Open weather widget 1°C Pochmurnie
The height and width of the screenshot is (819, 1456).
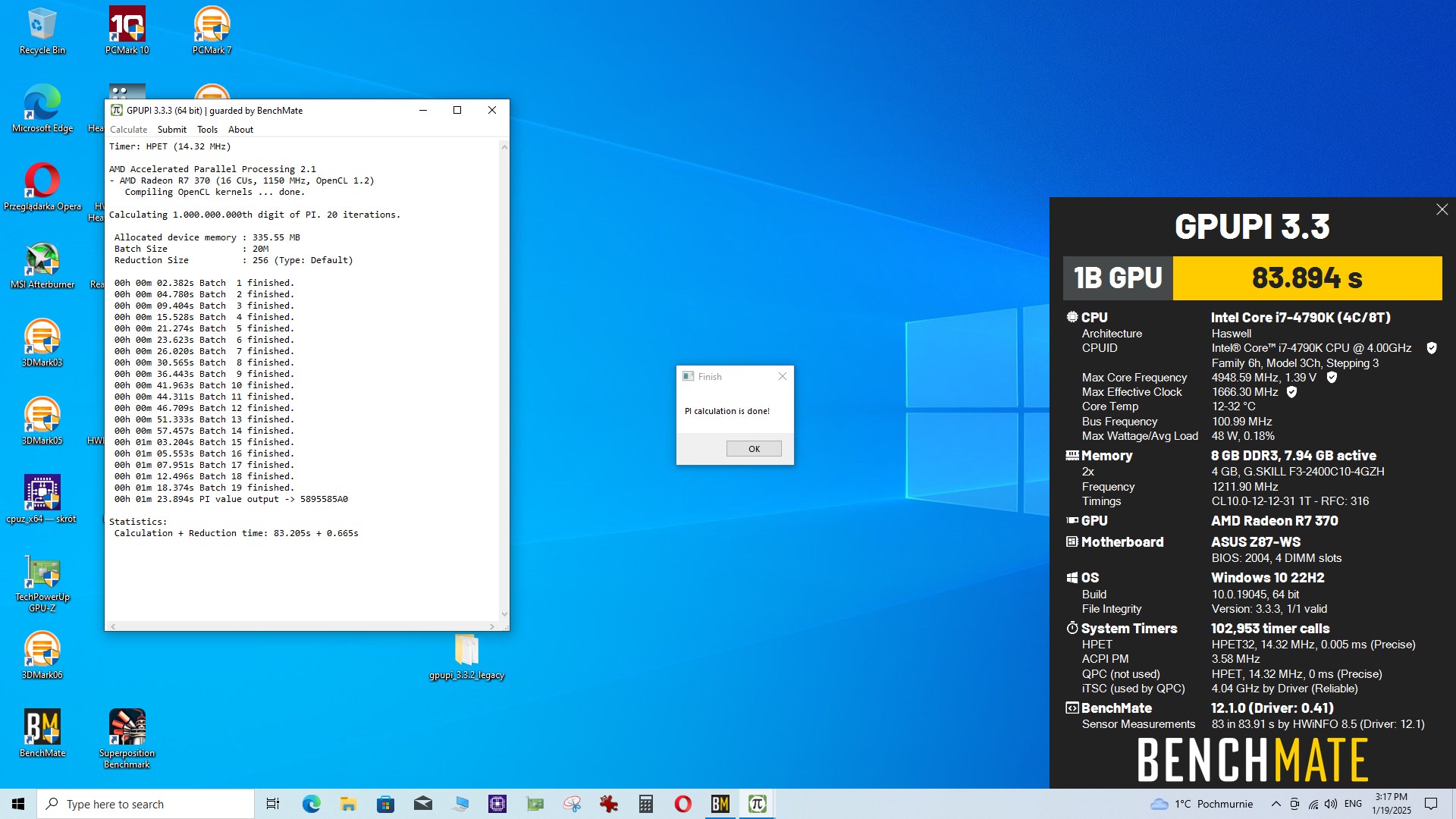[x=1201, y=804]
